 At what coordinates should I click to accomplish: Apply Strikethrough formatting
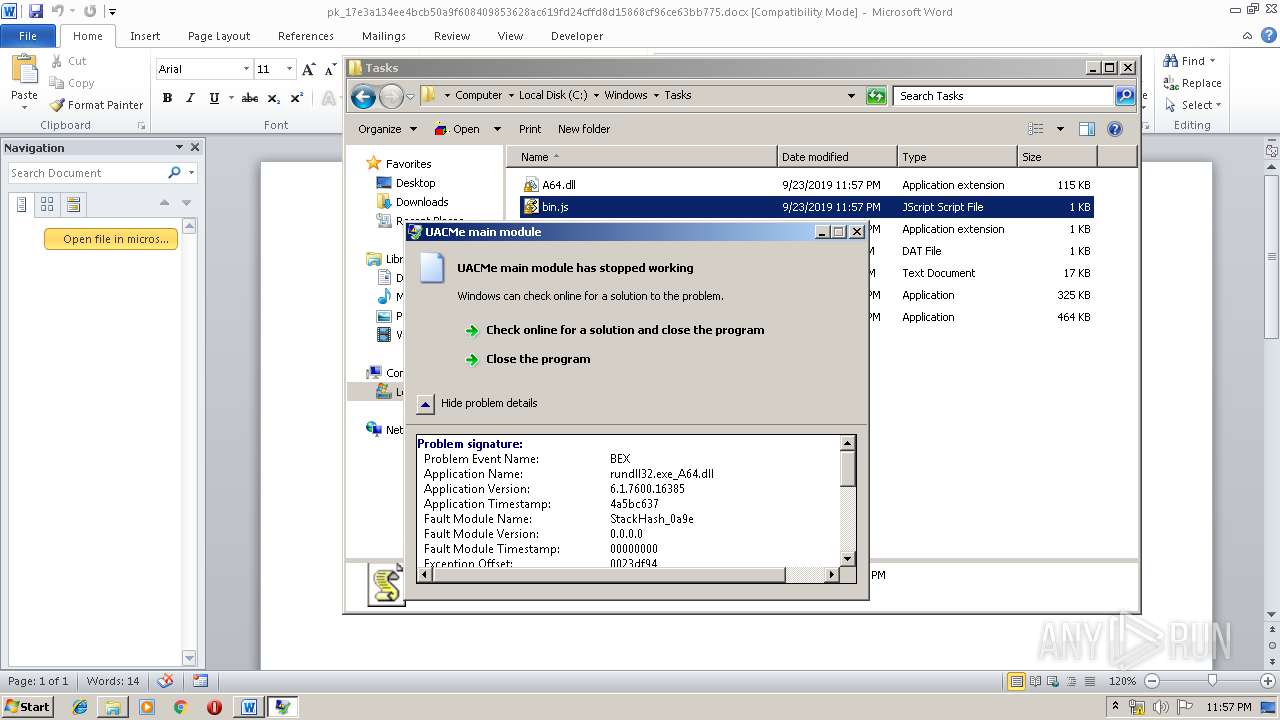click(250, 98)
